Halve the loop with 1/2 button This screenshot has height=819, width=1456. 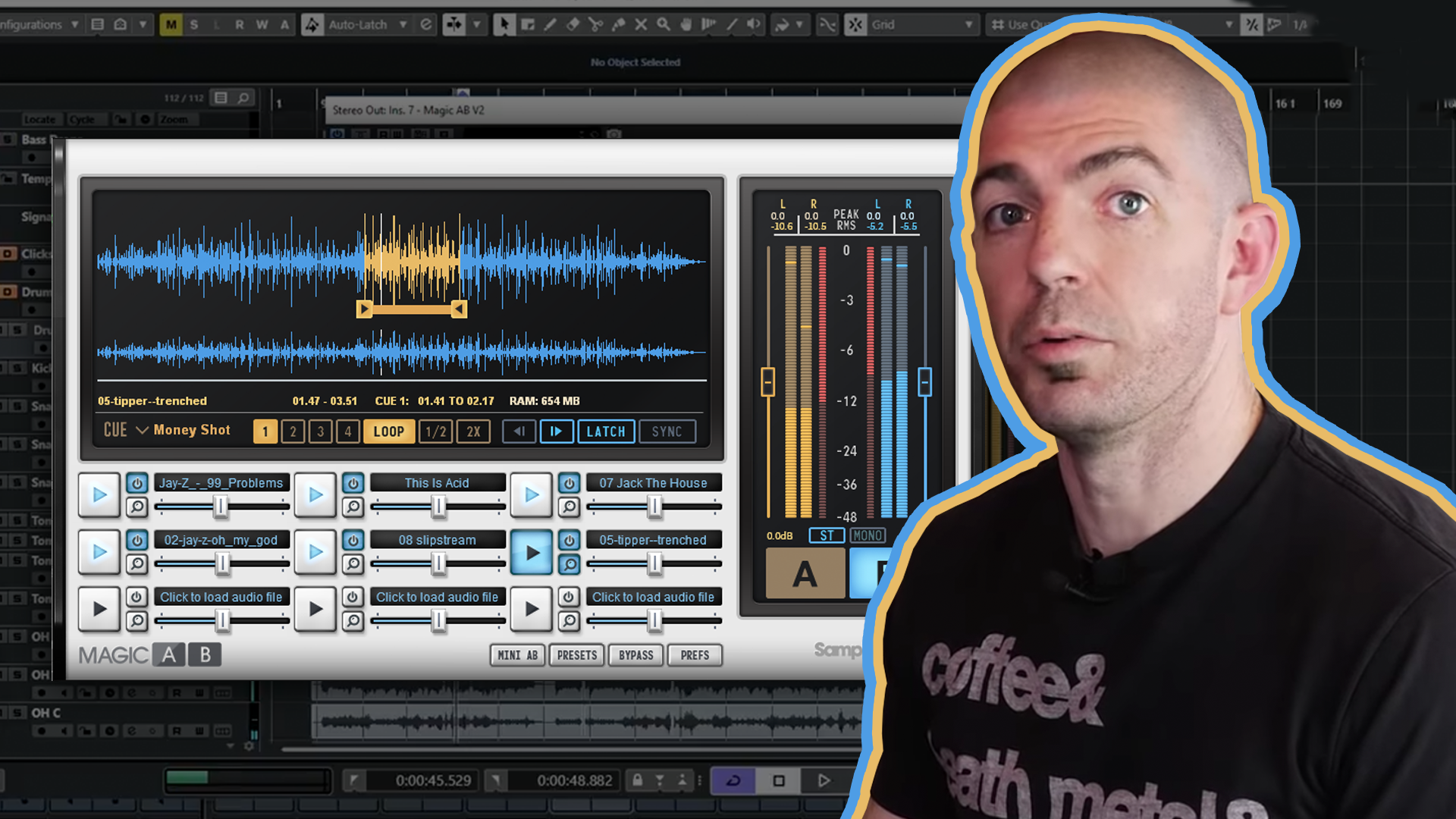tap(436, 431)
